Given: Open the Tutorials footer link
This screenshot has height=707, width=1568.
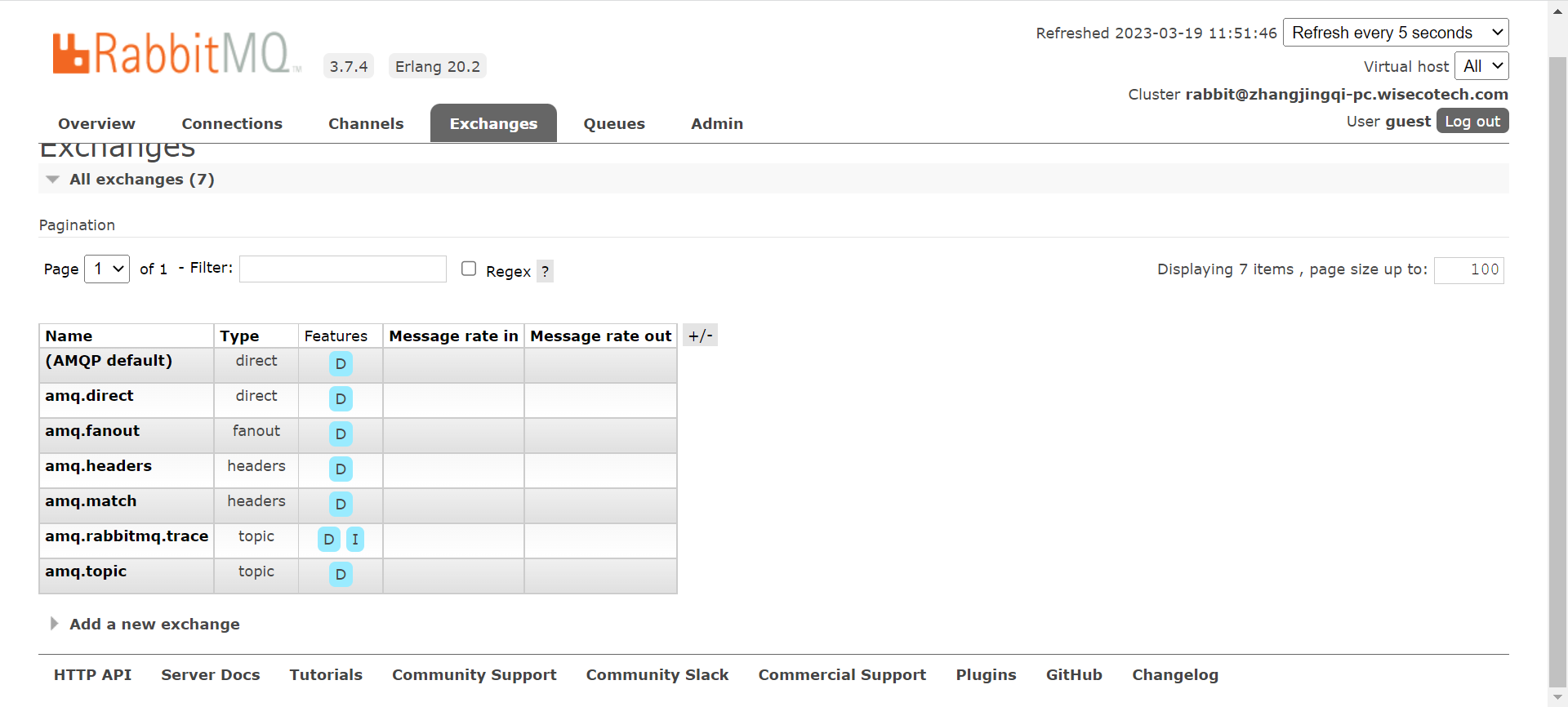Looking at the screenshot, I should [326, 674].
